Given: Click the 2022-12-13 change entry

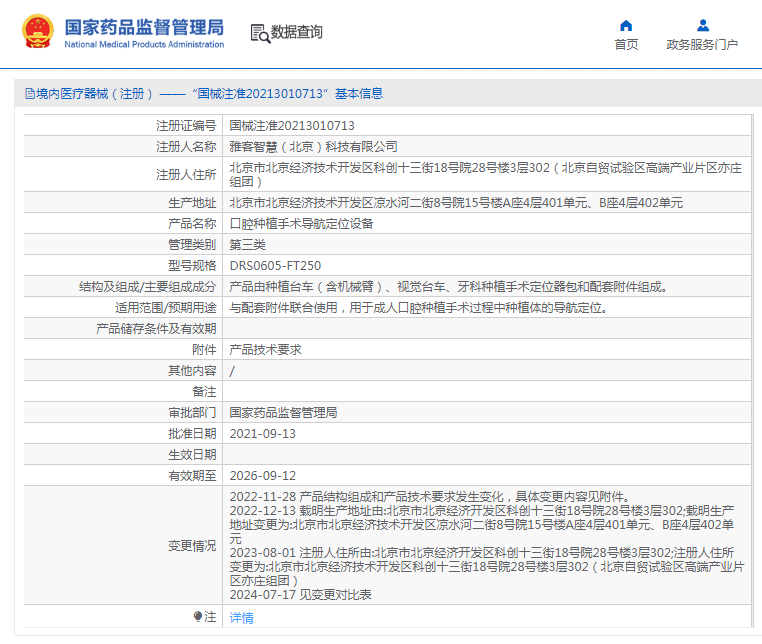Looking at the screenshot, I should [482, 525].
